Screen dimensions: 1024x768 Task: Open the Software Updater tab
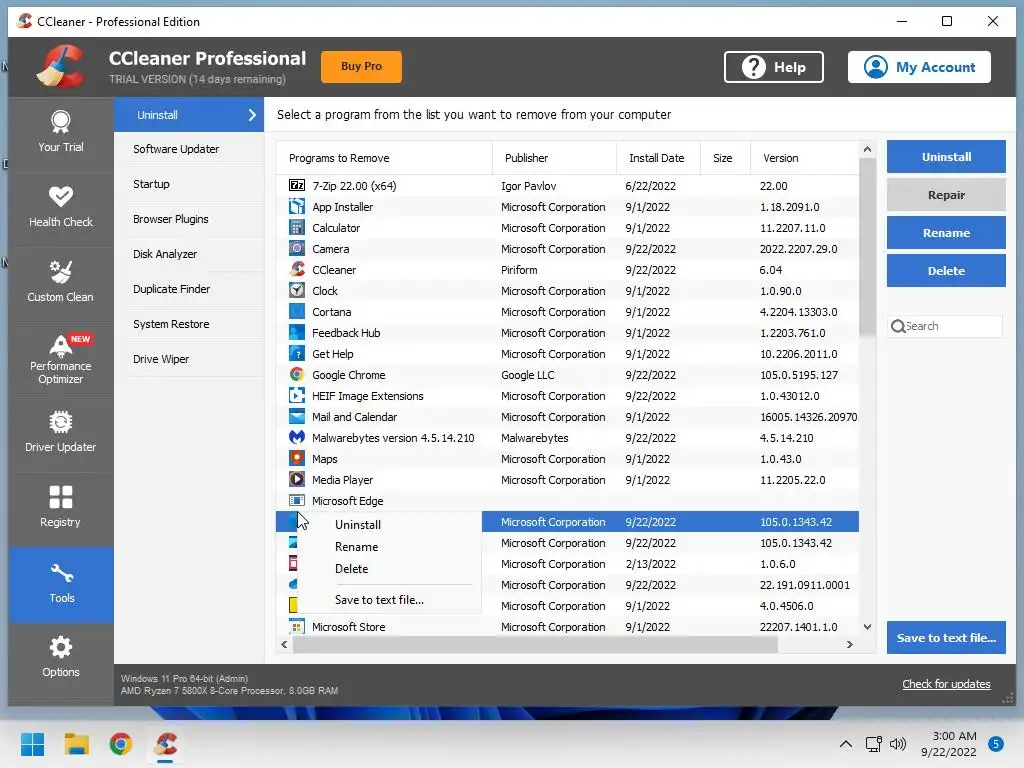tap(189, 149)
